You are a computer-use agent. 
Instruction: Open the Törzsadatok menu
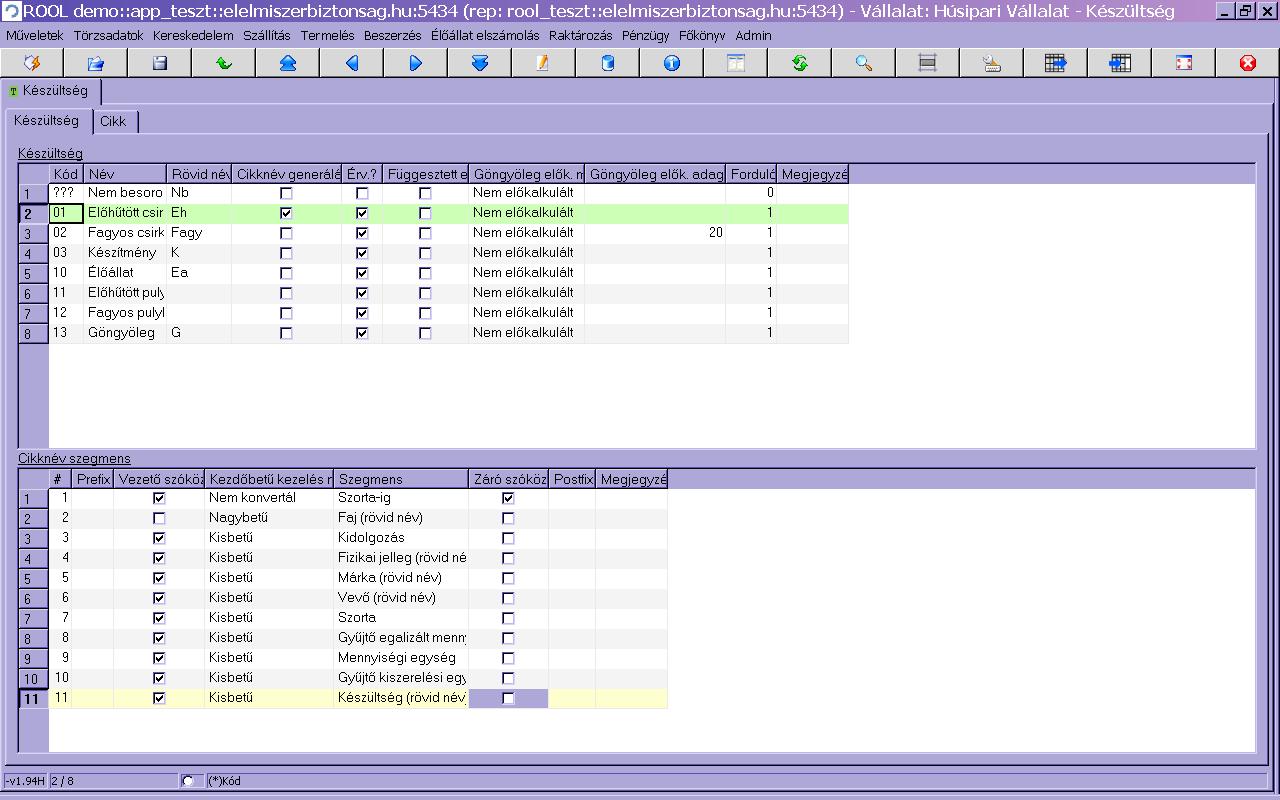[x=108, y=35]
